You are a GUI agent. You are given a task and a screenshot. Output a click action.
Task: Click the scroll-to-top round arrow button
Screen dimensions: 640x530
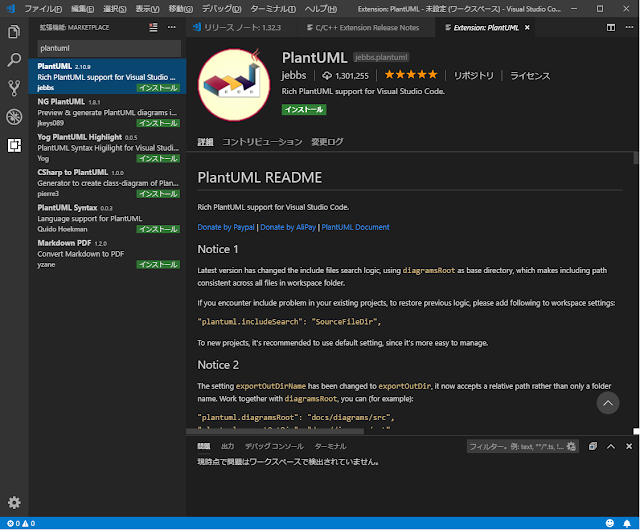[x=608, y=403]
